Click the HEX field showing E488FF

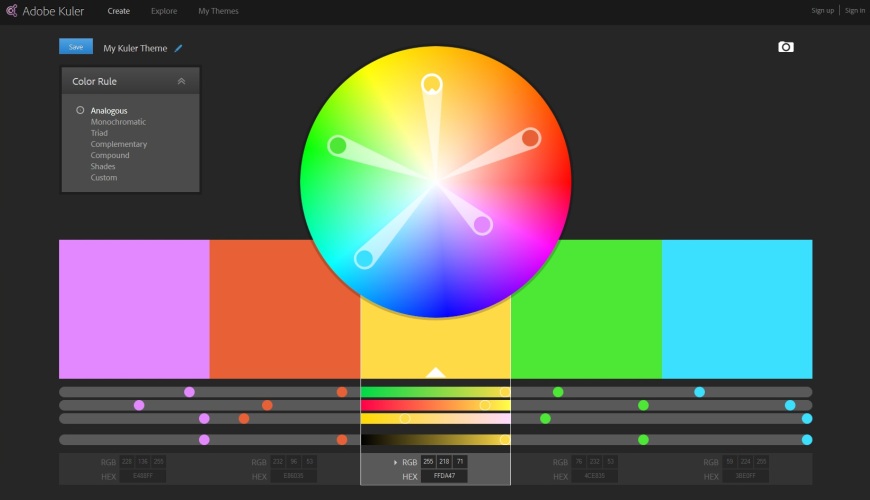coord(143,476)
